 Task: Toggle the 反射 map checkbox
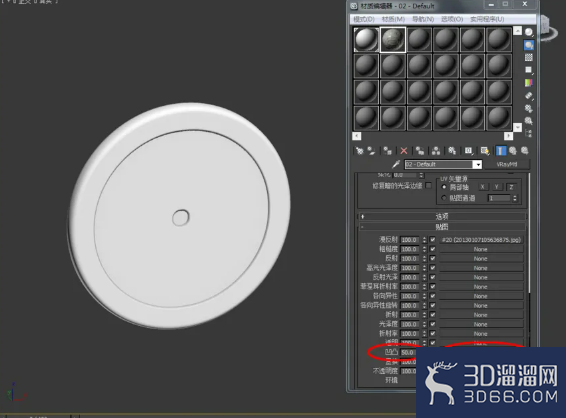(x=432, y=258)
